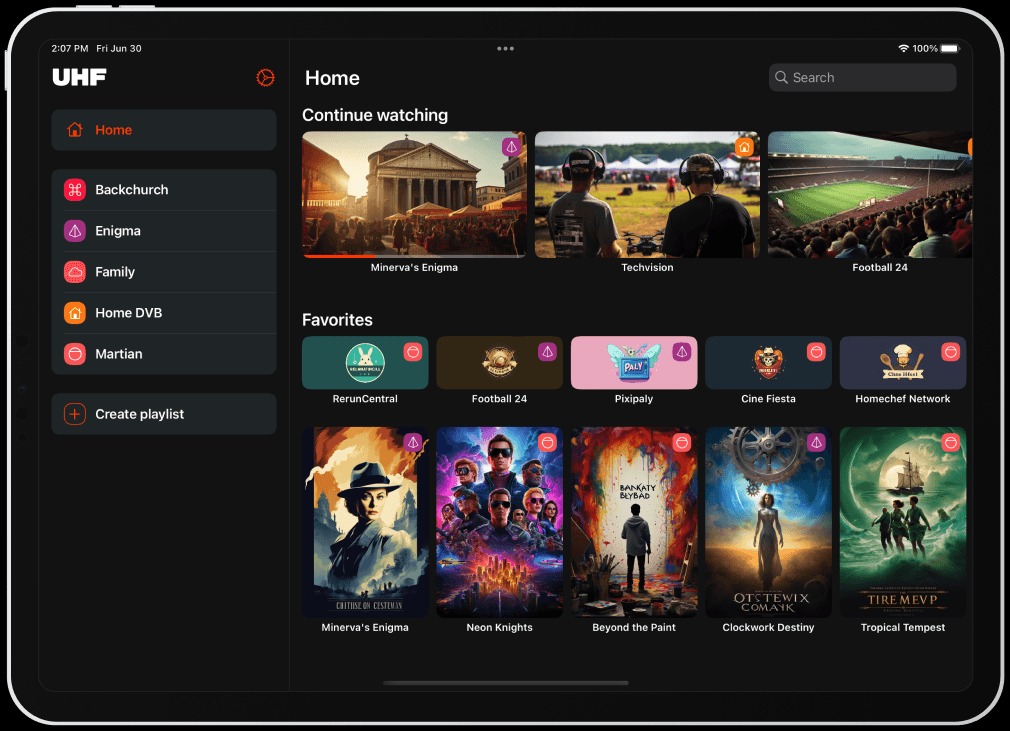Open the Family playlist

click(164, 272)
